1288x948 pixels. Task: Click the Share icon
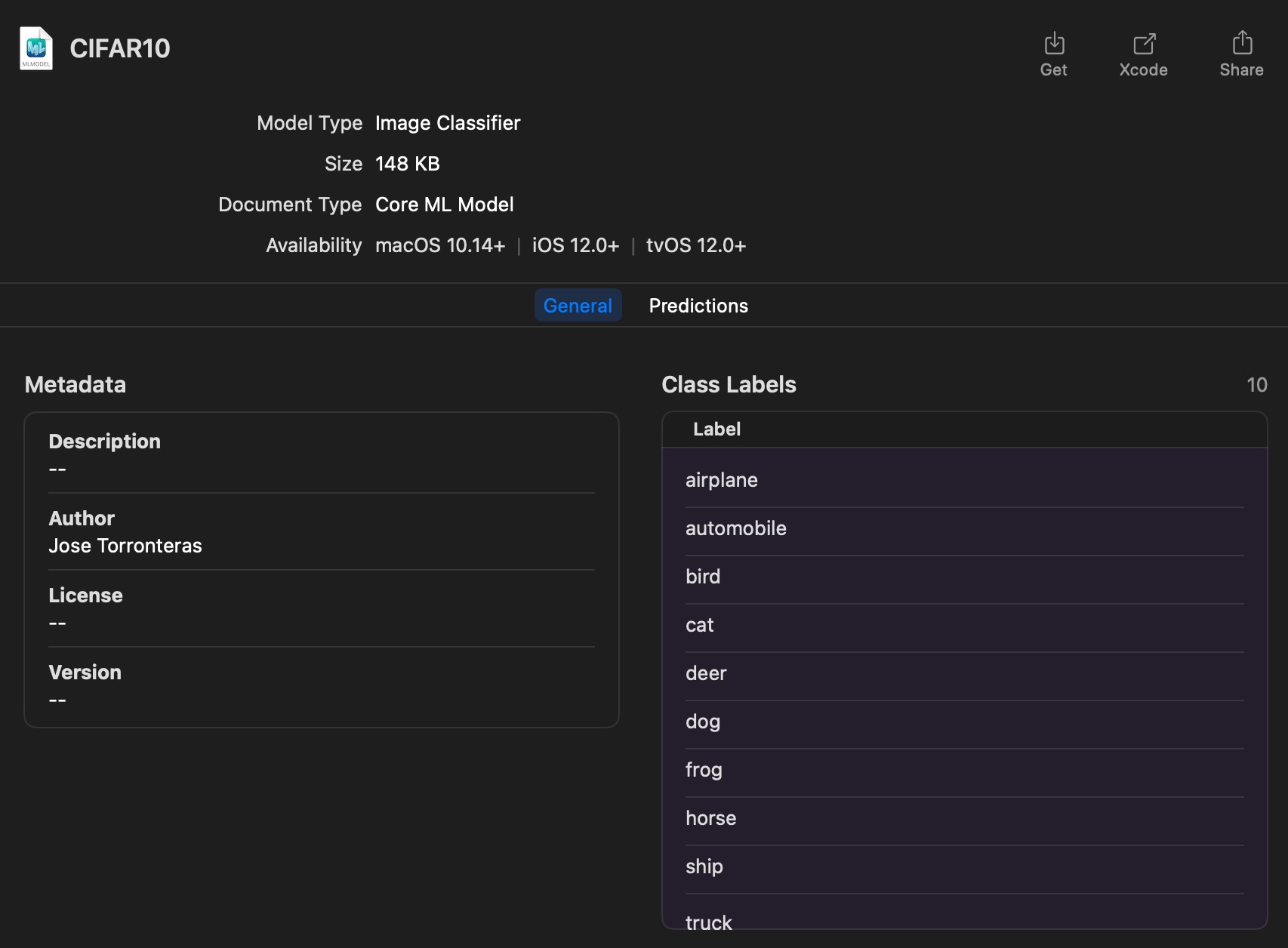pyautogui.click(x=1242, y=43)
